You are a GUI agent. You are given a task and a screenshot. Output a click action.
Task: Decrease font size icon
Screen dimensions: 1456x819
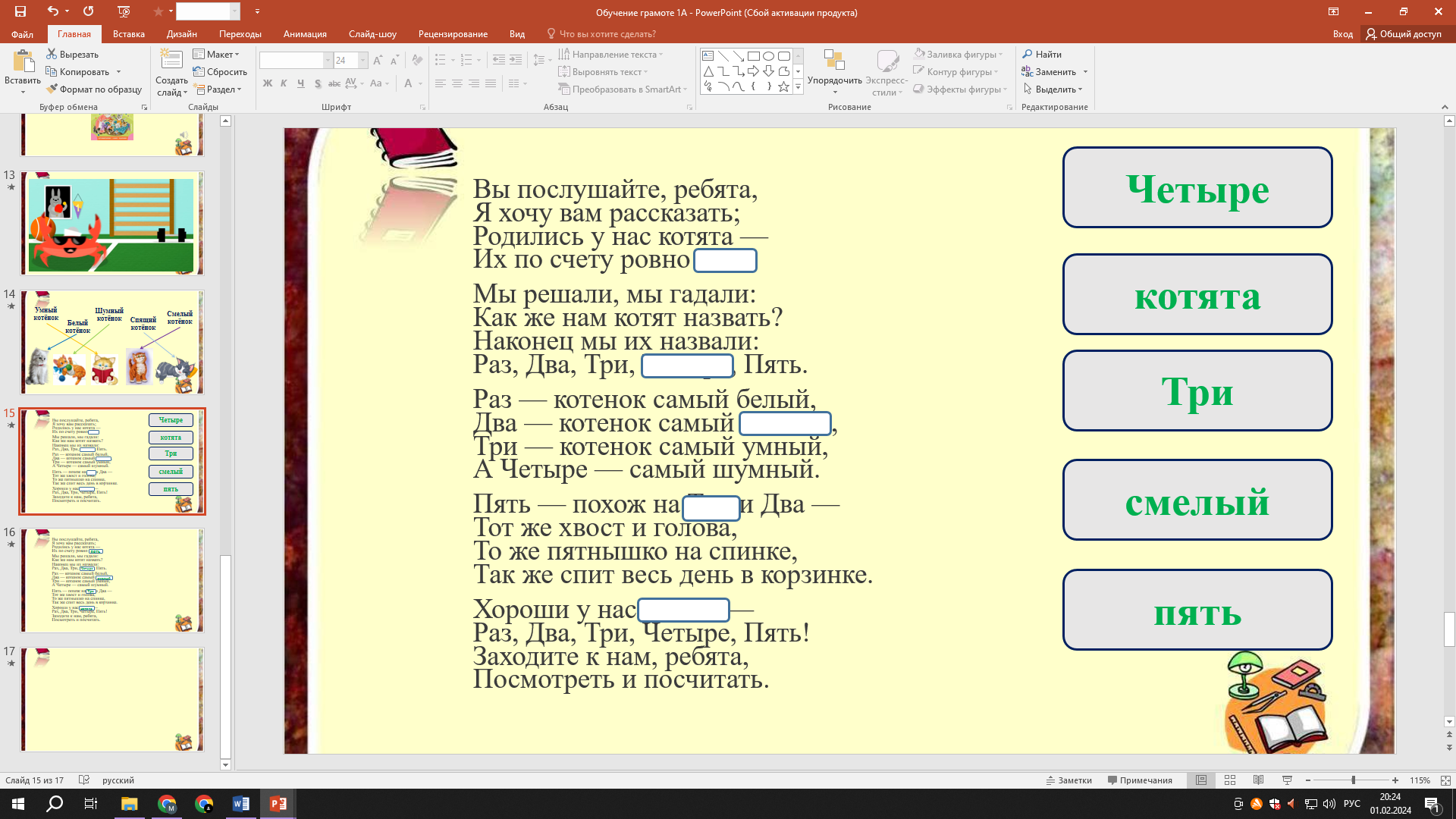(394, 61)
